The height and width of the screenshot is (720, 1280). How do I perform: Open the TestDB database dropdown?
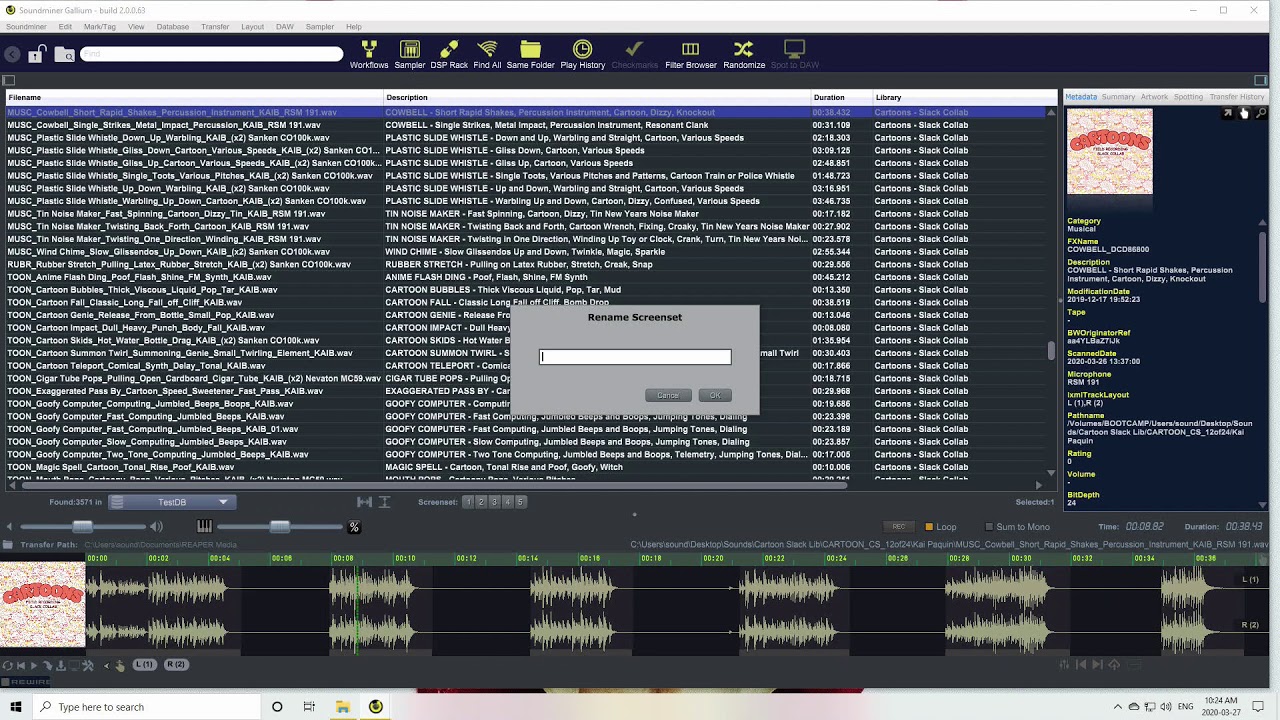click(172, 502)
